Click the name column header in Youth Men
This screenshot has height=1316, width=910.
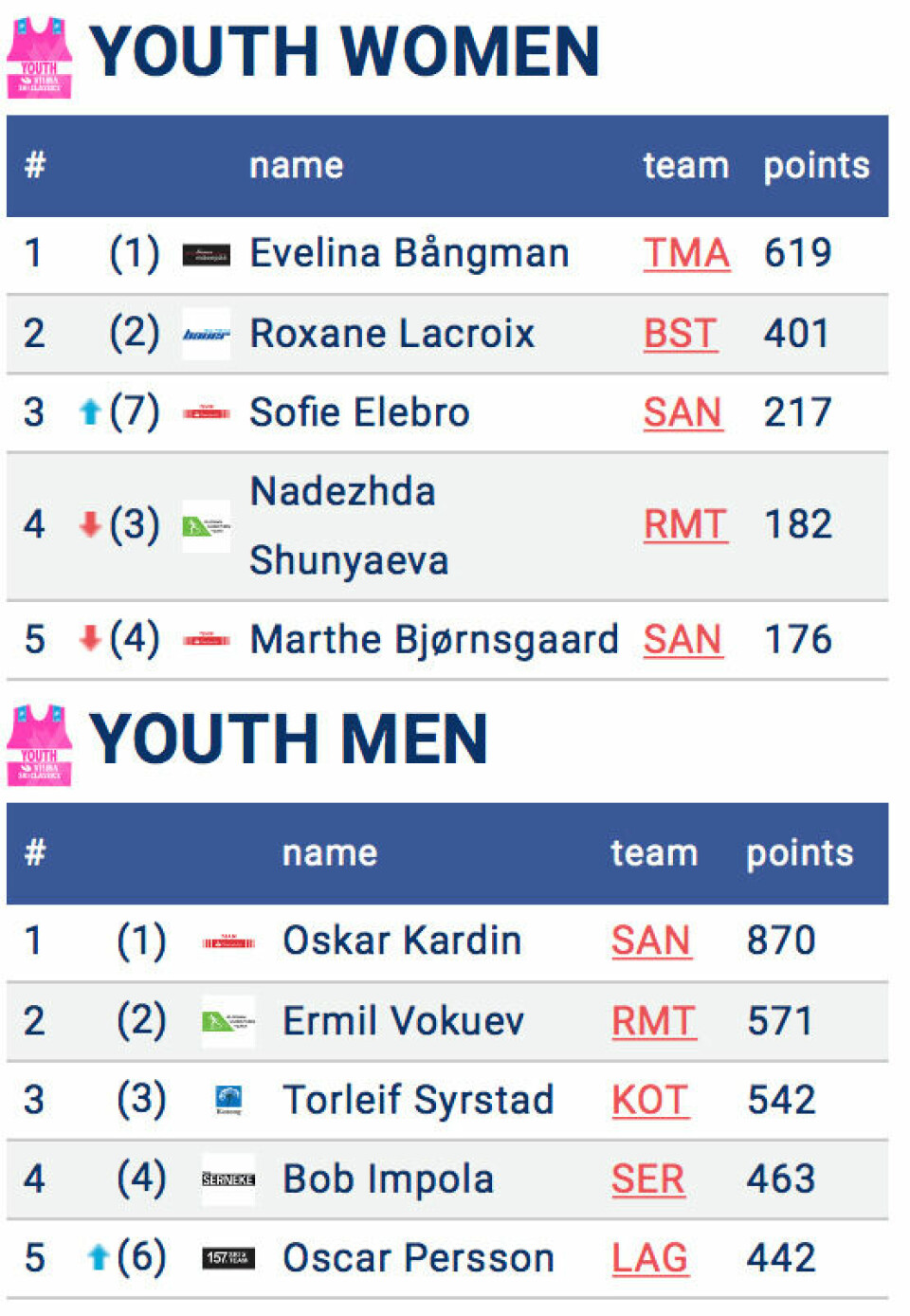(330, 853)
